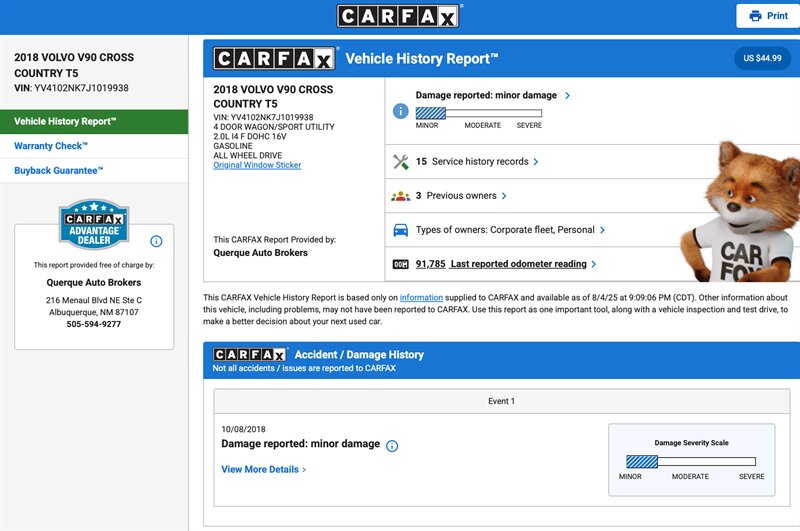The width and height of the screenshot is (800, 531).
Task: Click the 2018 Volvo V90 Cross Country T5 sidebar title
Action: pyautogui.click(x=74, y=65)
